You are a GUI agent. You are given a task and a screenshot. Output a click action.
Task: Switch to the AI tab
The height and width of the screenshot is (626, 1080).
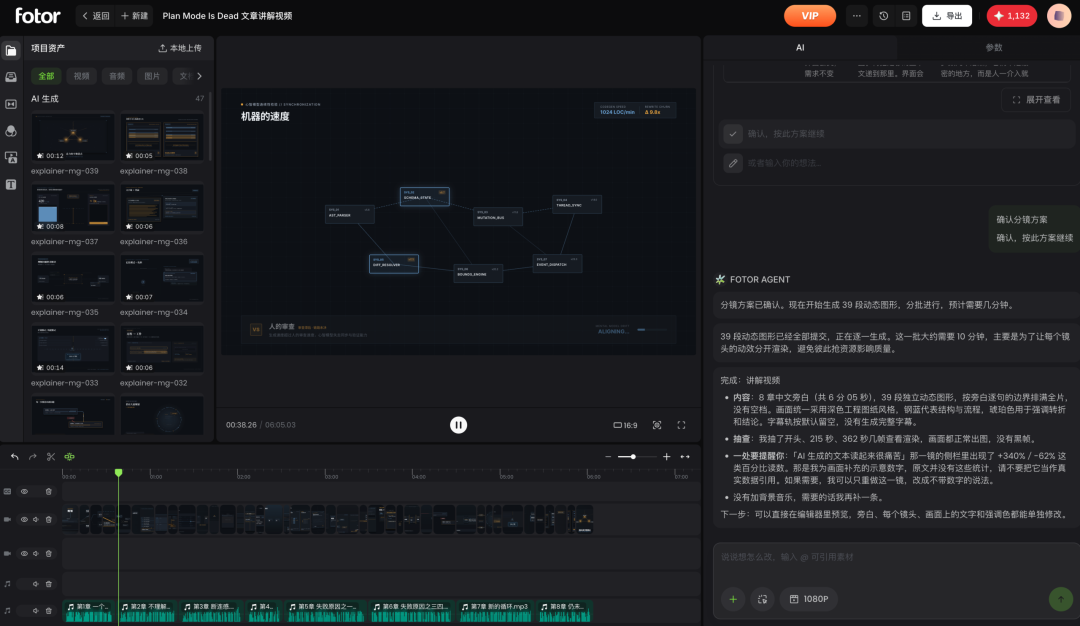800,48
